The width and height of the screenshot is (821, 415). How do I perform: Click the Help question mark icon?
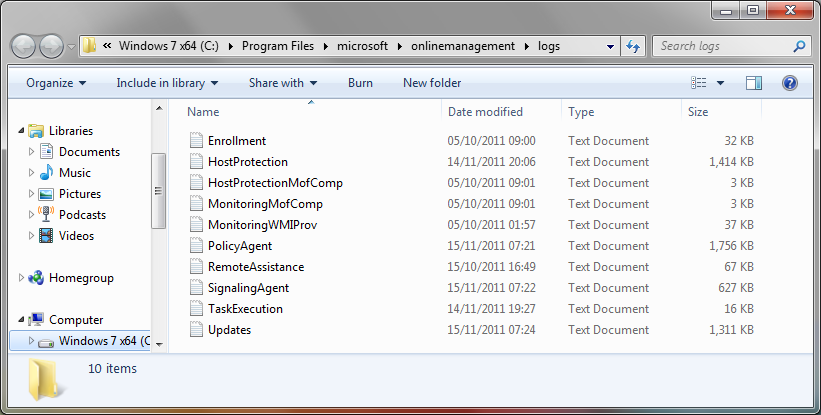coord(790,83)
